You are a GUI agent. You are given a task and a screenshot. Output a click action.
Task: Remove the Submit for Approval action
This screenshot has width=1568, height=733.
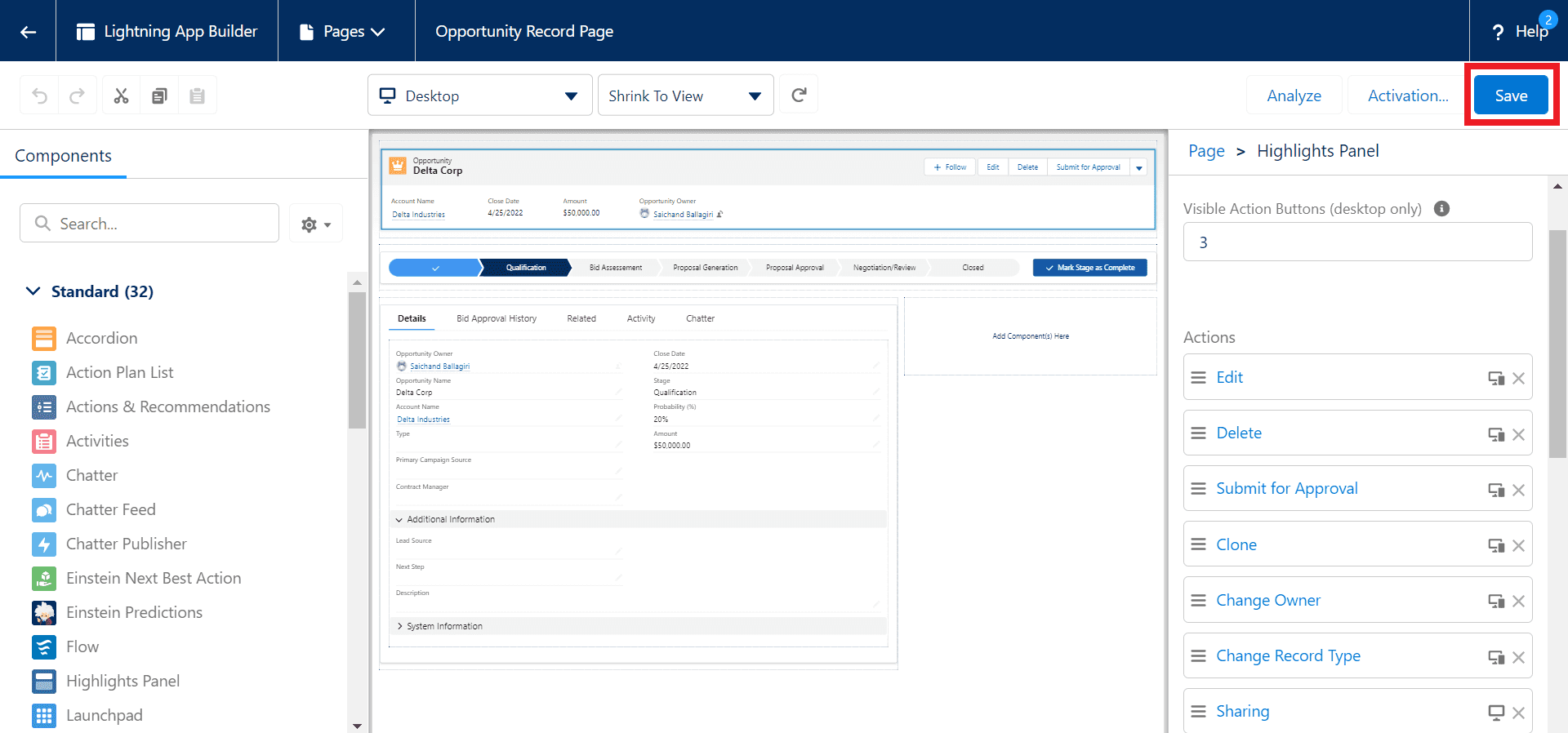click(x=1518, y=490)
